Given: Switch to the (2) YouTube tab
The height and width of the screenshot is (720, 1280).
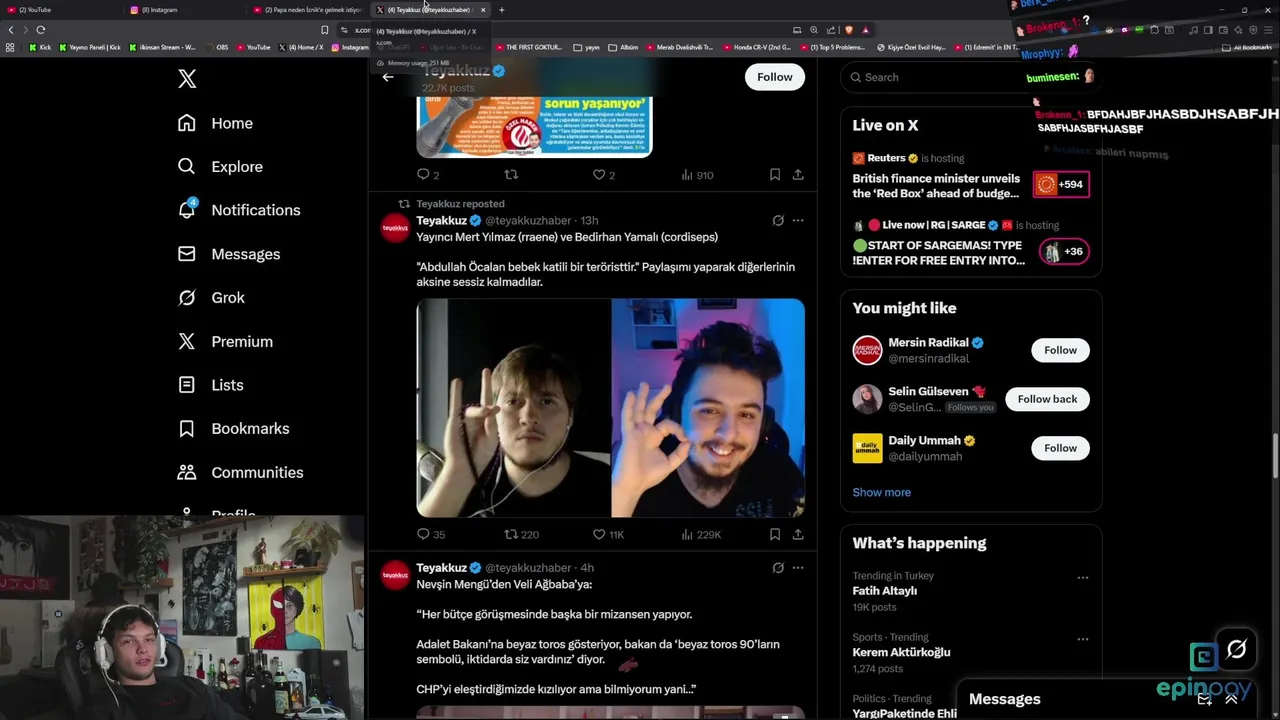Looking at the screenshot, I should click(60, 10).
